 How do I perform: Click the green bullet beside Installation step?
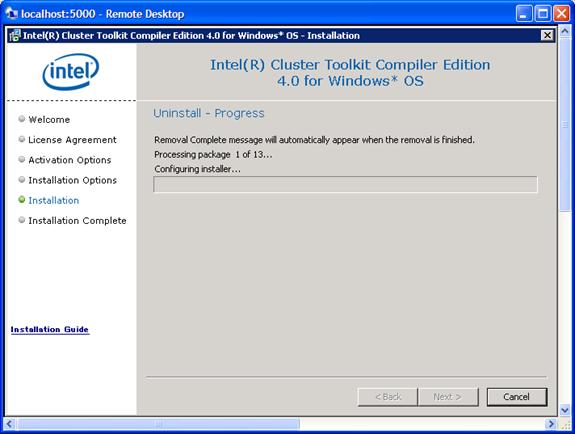(x=22, y=199)
